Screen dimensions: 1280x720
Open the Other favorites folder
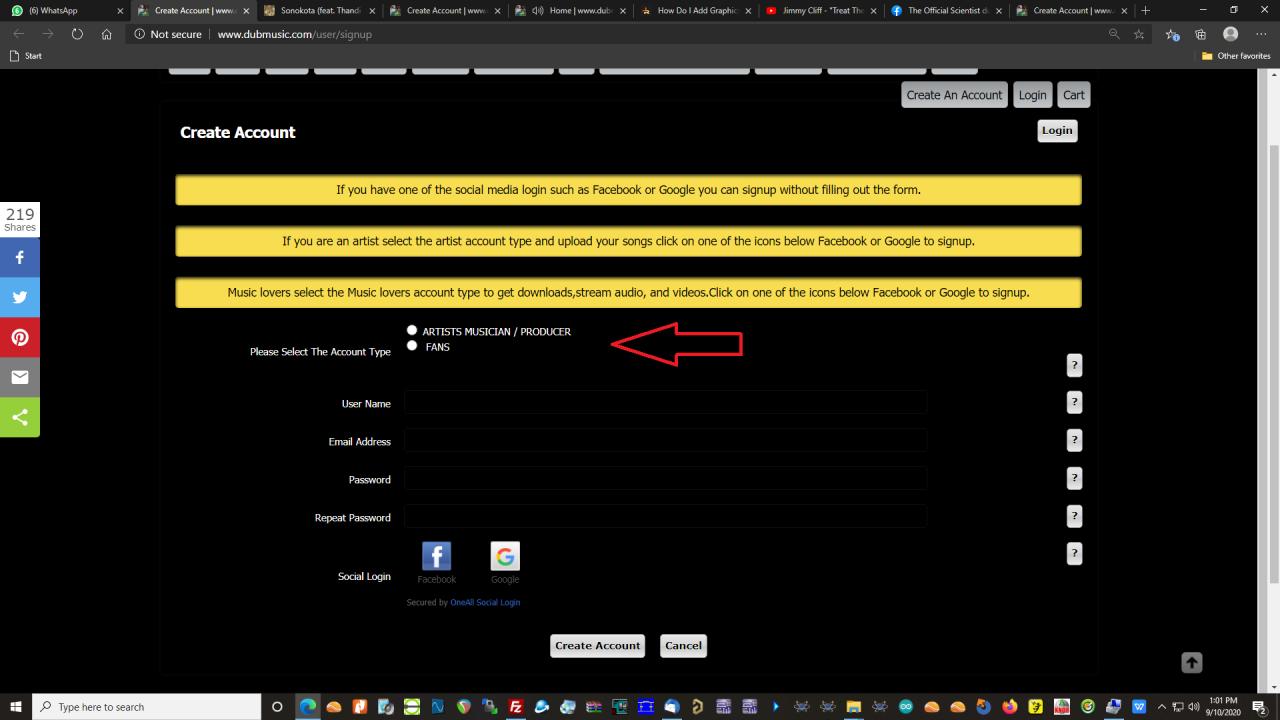(x=1236, y=56)
